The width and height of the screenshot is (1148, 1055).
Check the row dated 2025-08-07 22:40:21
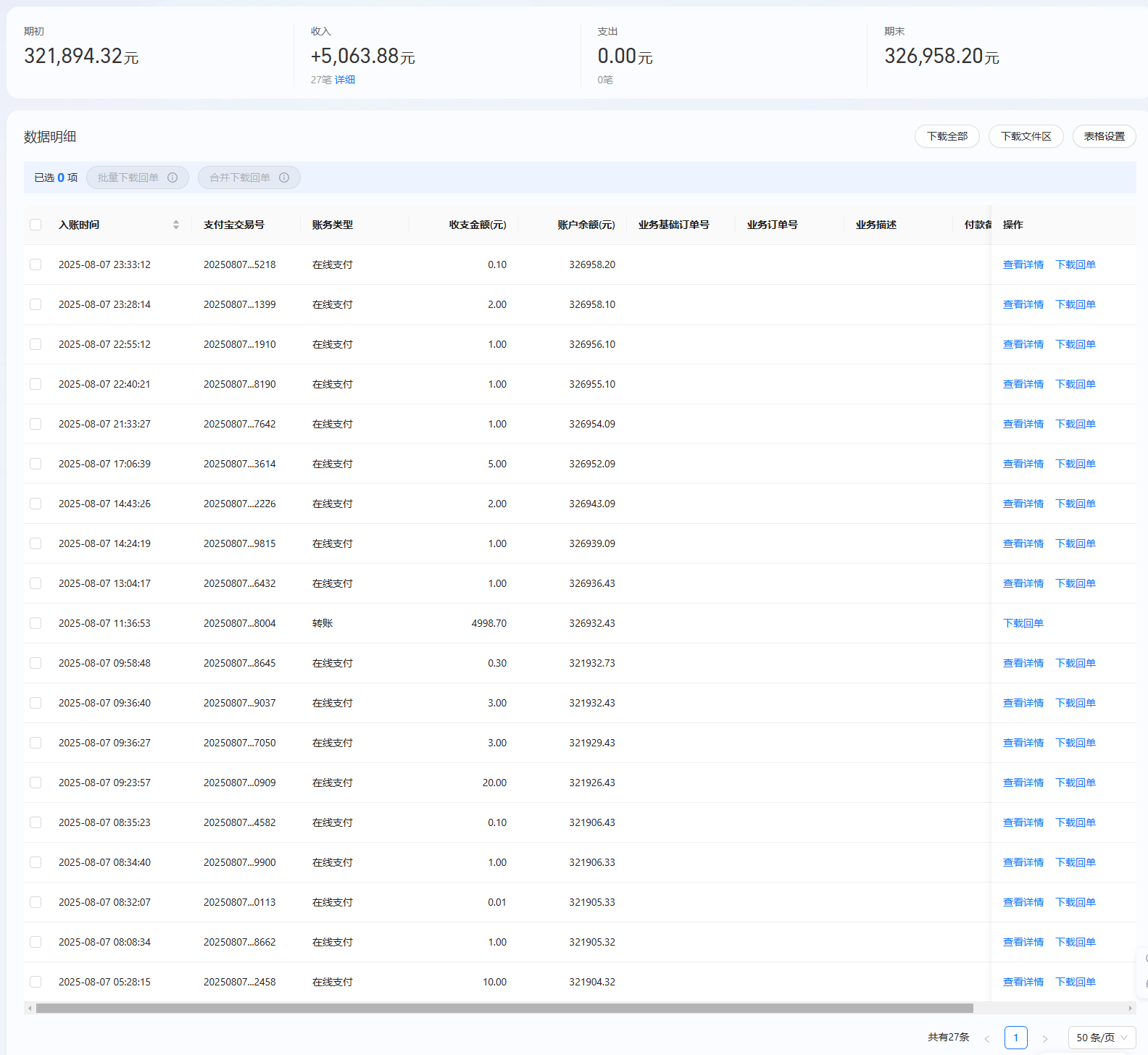pyautogui.click(x=36, y=384)
